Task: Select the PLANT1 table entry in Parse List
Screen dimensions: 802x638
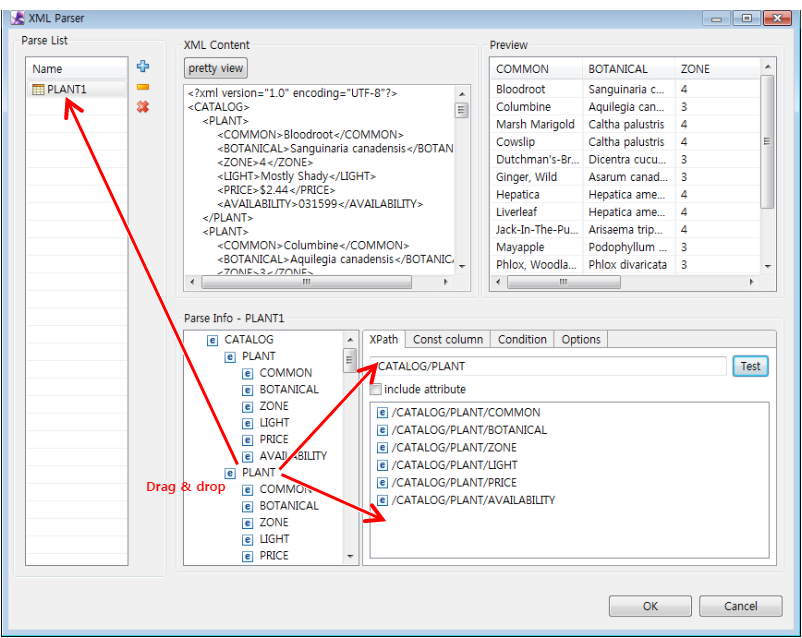Action: (66, 89)
